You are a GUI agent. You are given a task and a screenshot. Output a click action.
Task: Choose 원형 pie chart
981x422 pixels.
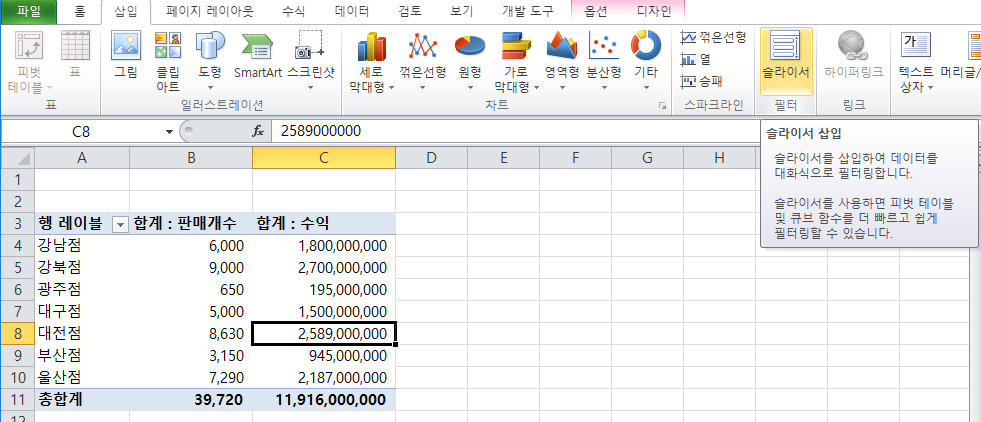(470, 61)
